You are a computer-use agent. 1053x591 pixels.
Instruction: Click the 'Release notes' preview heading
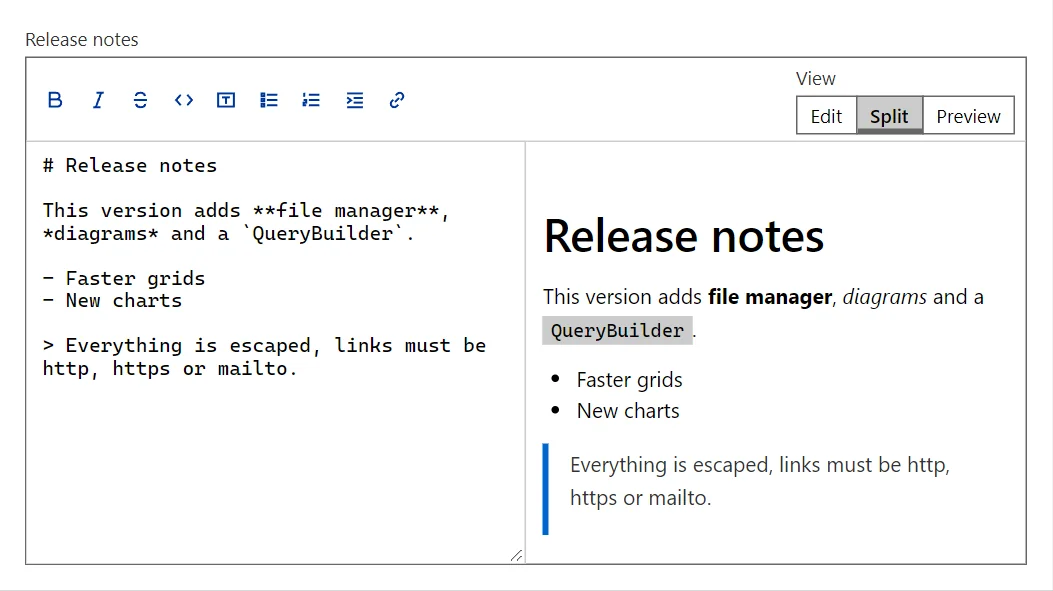pyautogui.click(x=684, y=236)
